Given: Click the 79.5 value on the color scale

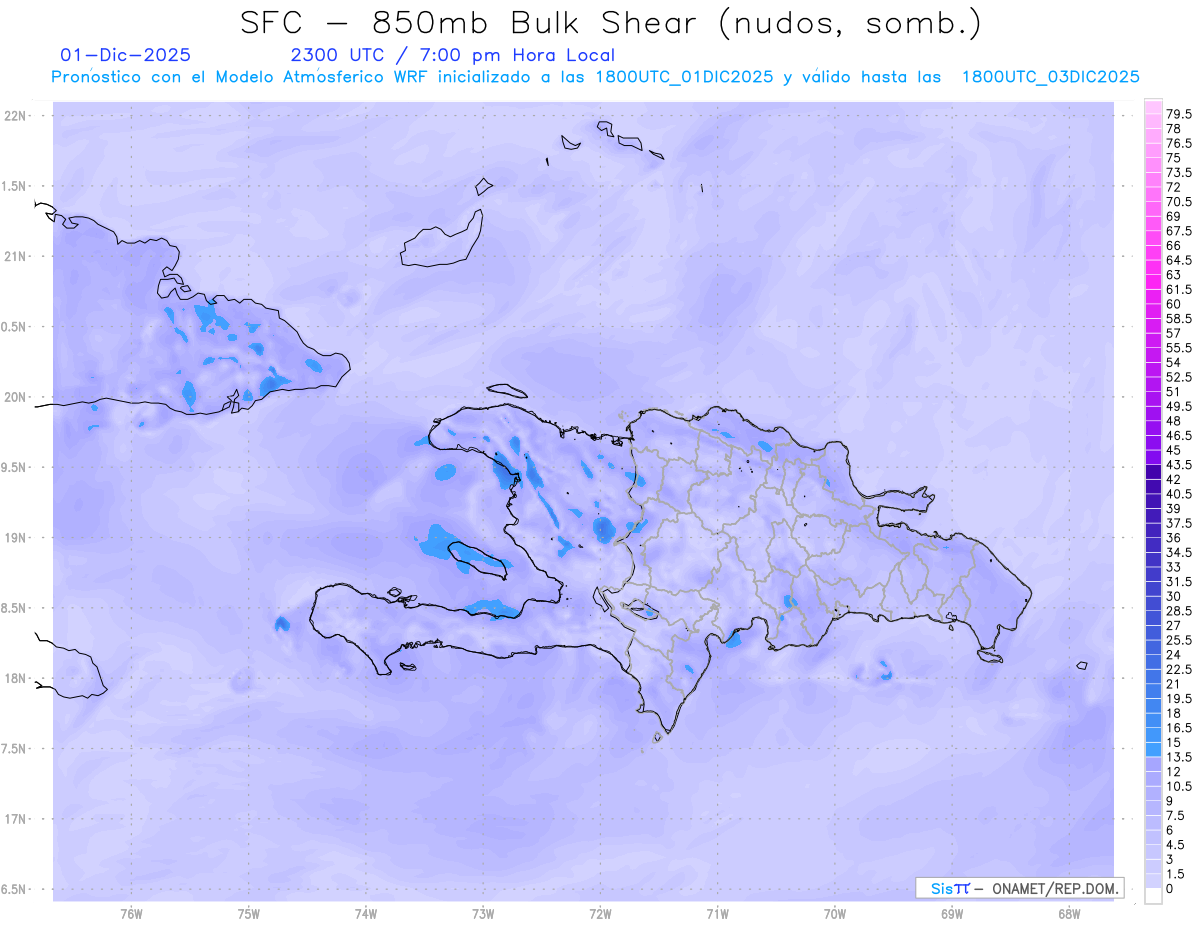Looking at the screenshot, I should 1179,114.
